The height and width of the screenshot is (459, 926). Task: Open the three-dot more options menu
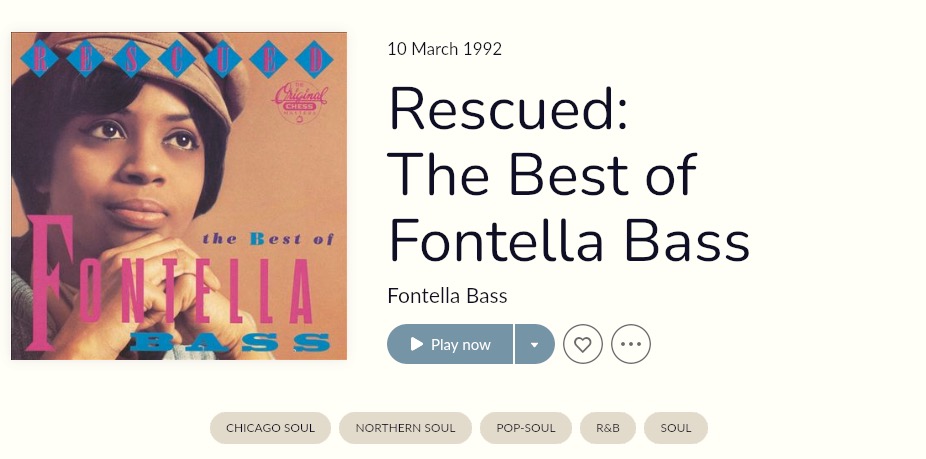coord(631,344)
